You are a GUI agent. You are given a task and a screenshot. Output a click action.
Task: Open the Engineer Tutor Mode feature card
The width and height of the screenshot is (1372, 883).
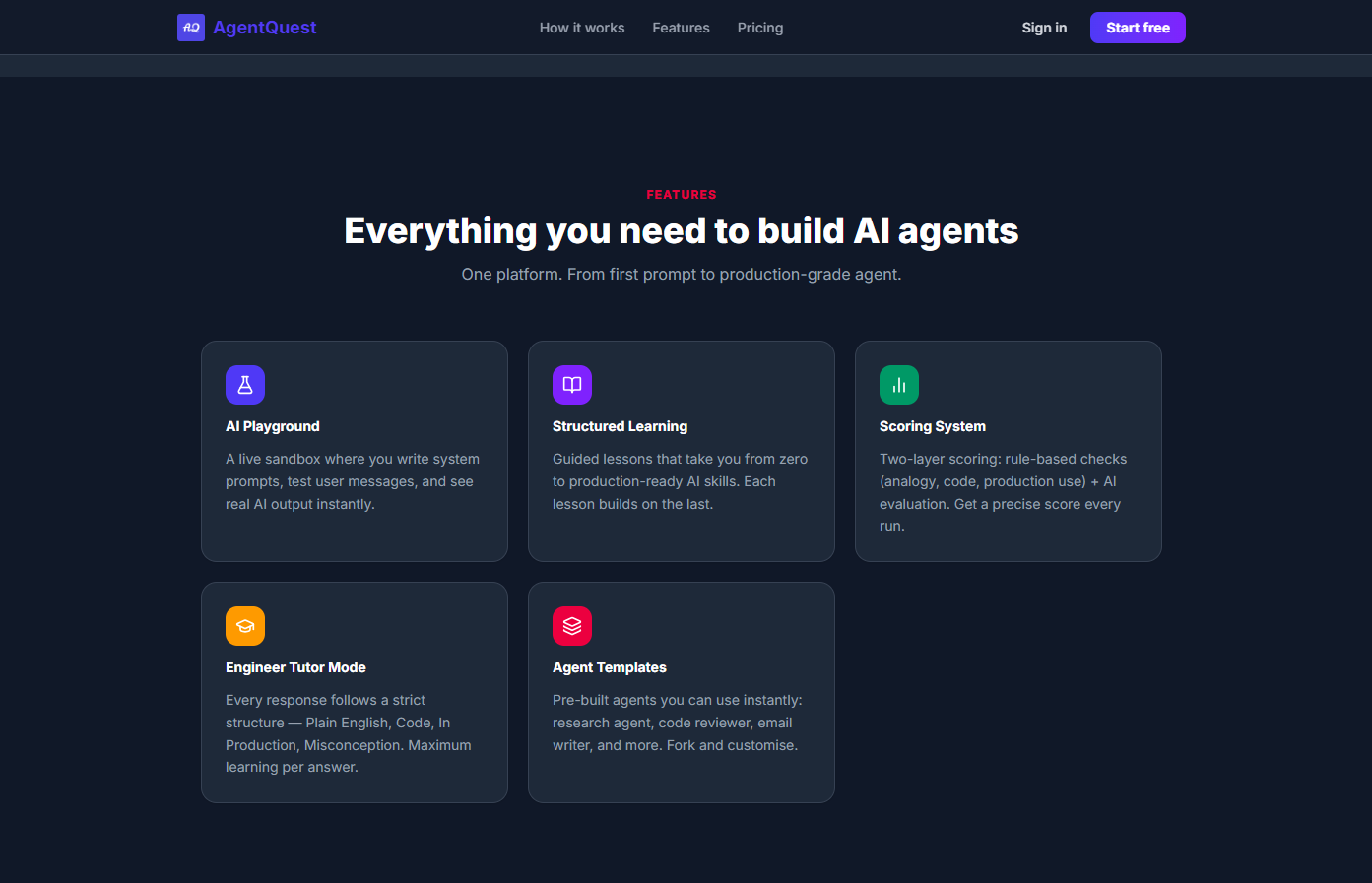pos(354,692)
